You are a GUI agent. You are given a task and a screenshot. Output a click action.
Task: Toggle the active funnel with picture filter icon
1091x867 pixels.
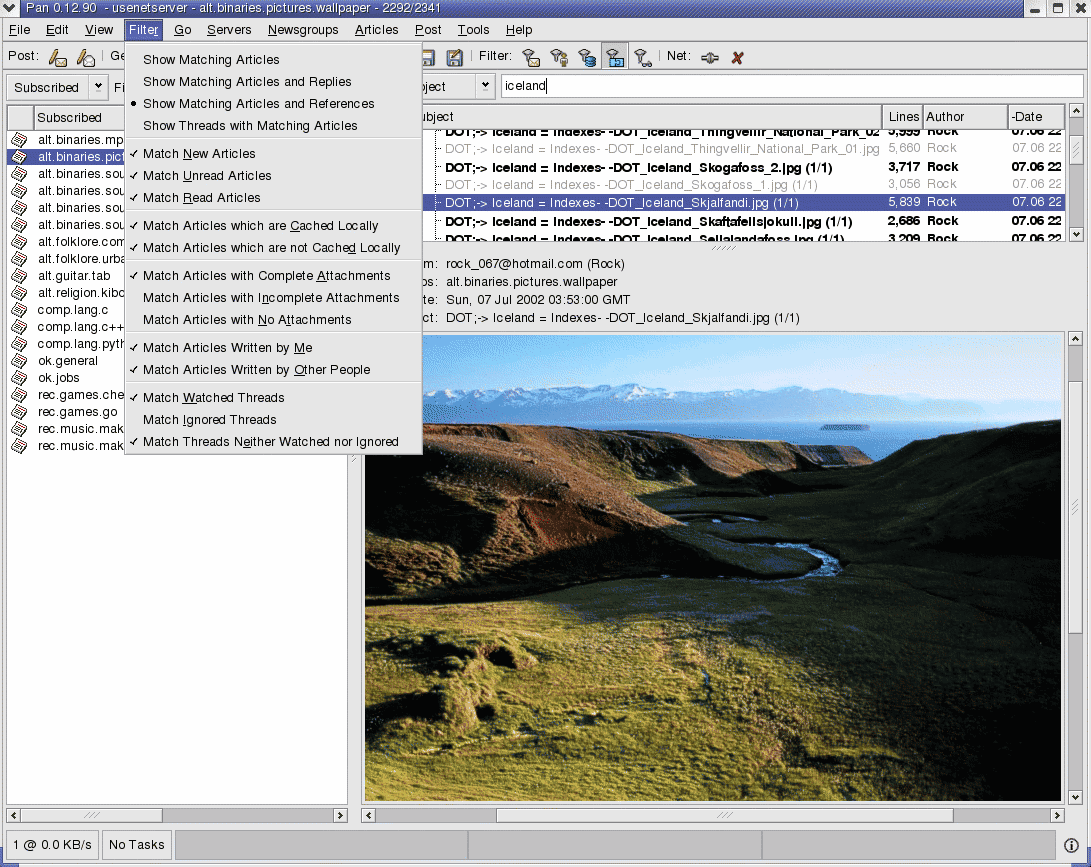click(615, 57)
